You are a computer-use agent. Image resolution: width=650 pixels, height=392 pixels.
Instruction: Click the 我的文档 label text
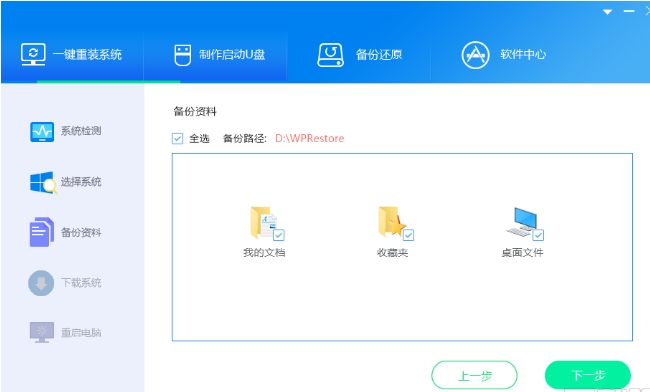264,253
